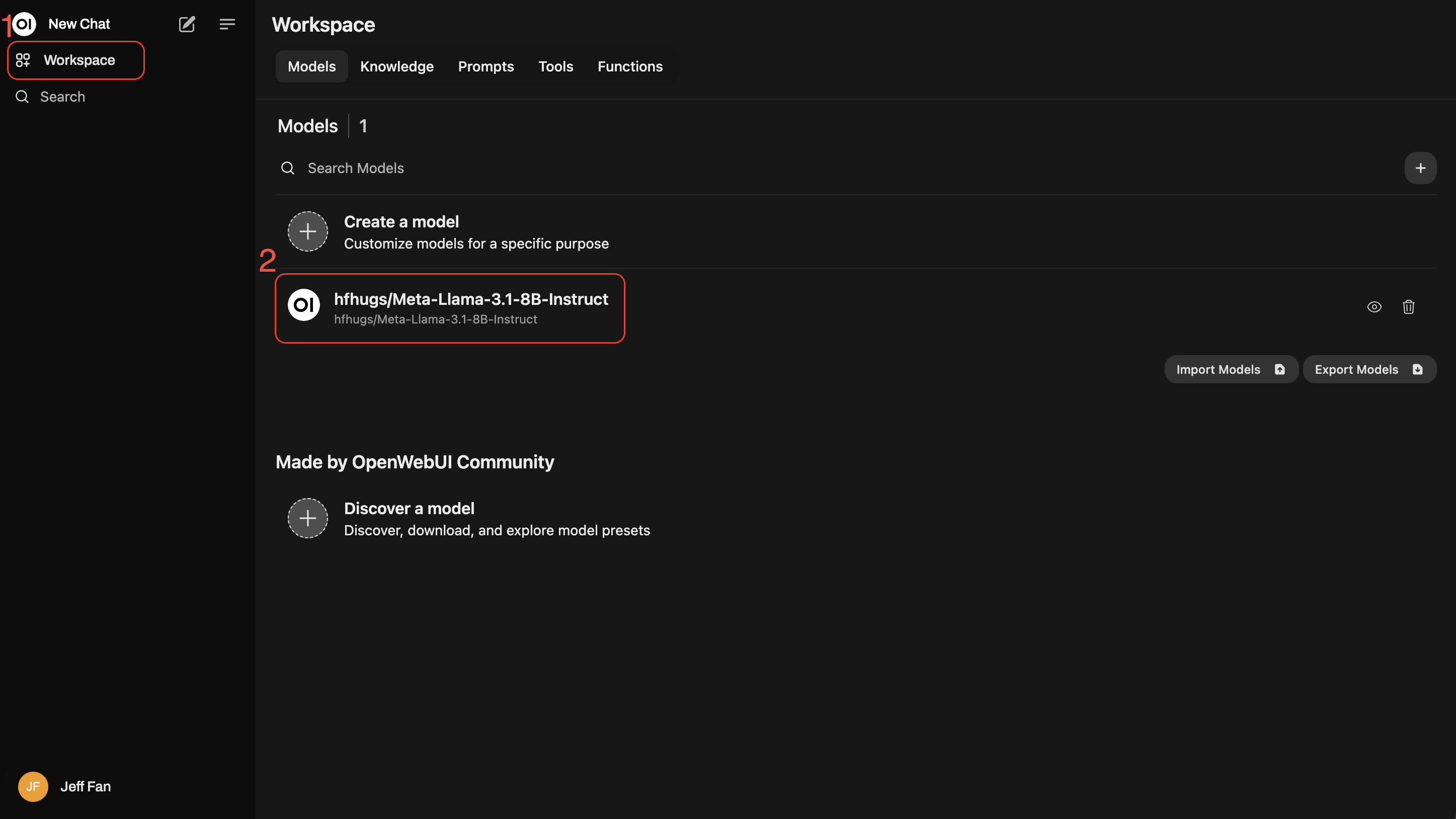The height and width of the screenshot is (819, 1456).
Task: Switch to the Knowledge tab
Action: pos(397,67)
